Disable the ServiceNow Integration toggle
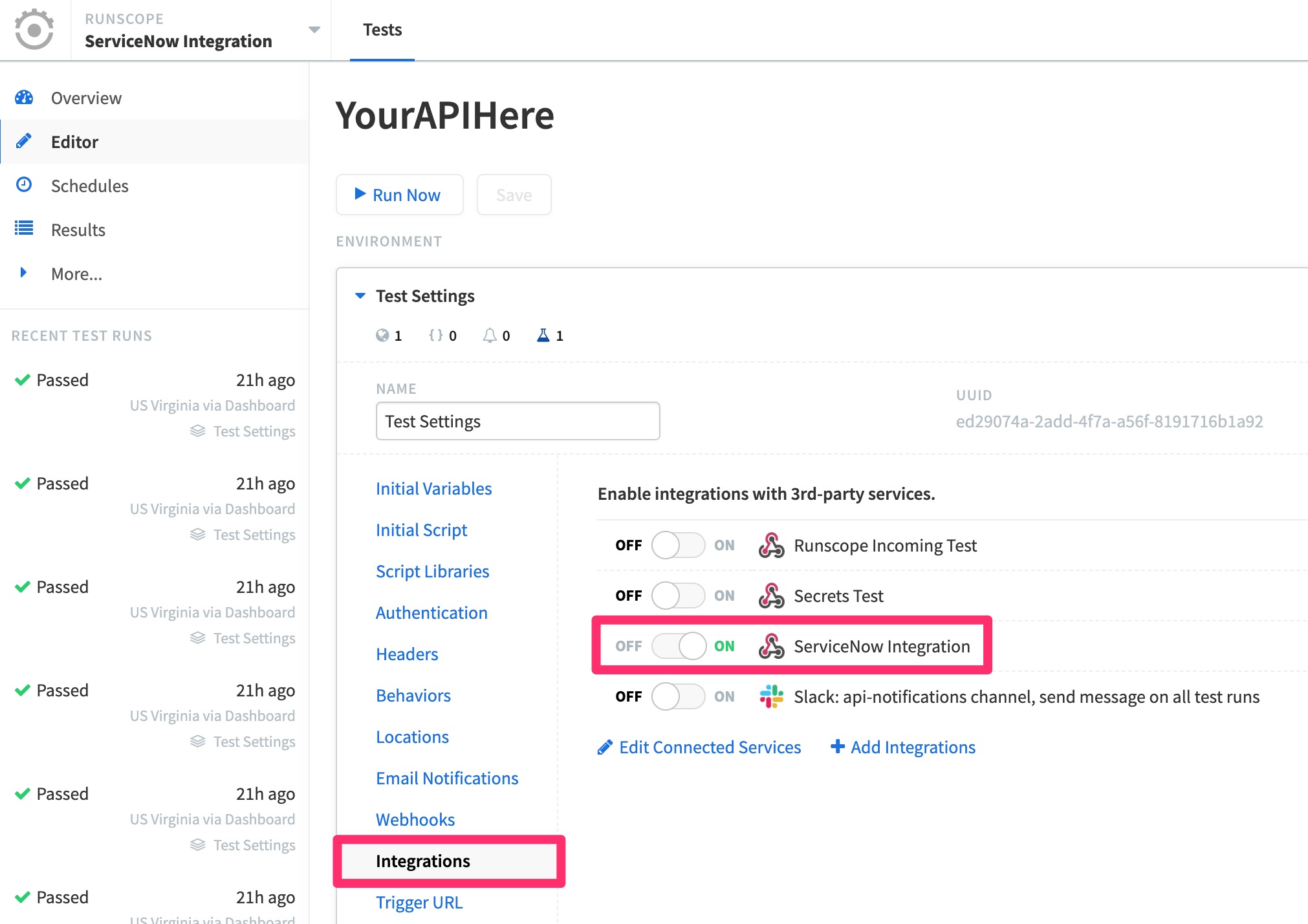Viewport: 1308px width, 924px height. [x=678, y=646]
